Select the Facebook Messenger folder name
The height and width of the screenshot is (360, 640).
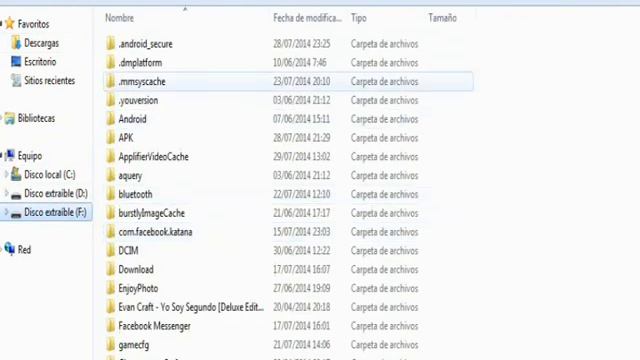tap(154, 326)
